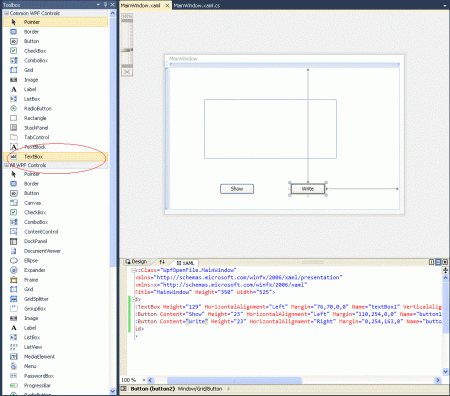Switch to the MainWindow.xaml.cs tab

pos(197,5)
